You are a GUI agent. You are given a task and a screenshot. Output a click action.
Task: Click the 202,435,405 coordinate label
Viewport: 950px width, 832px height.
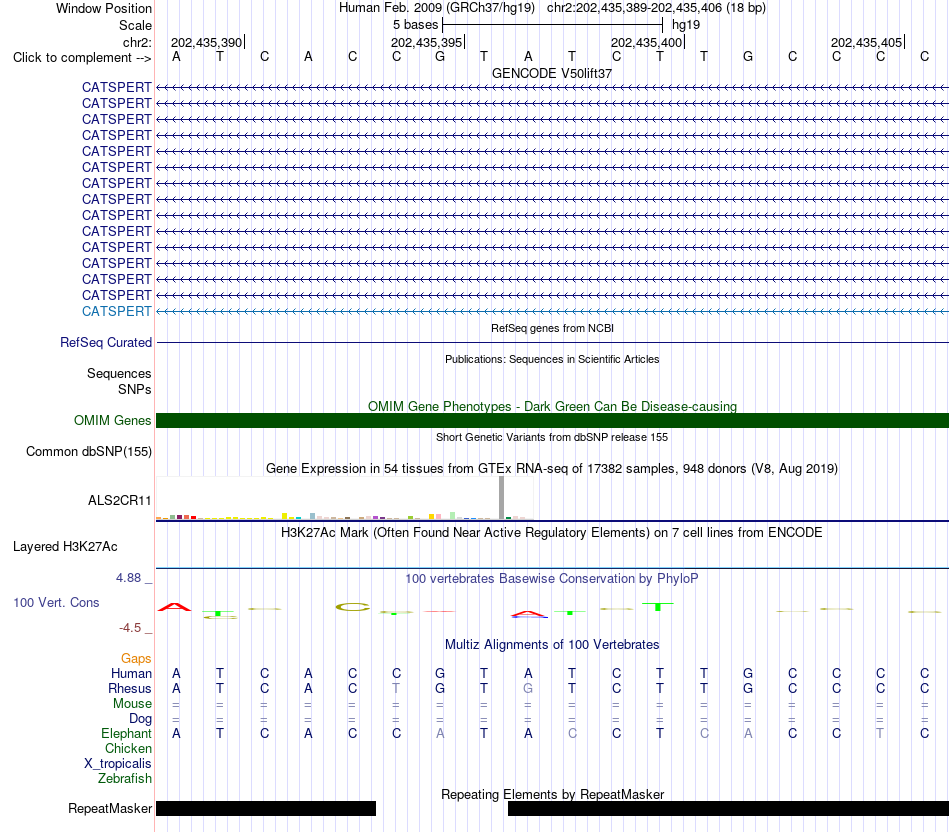pos(866,42)
